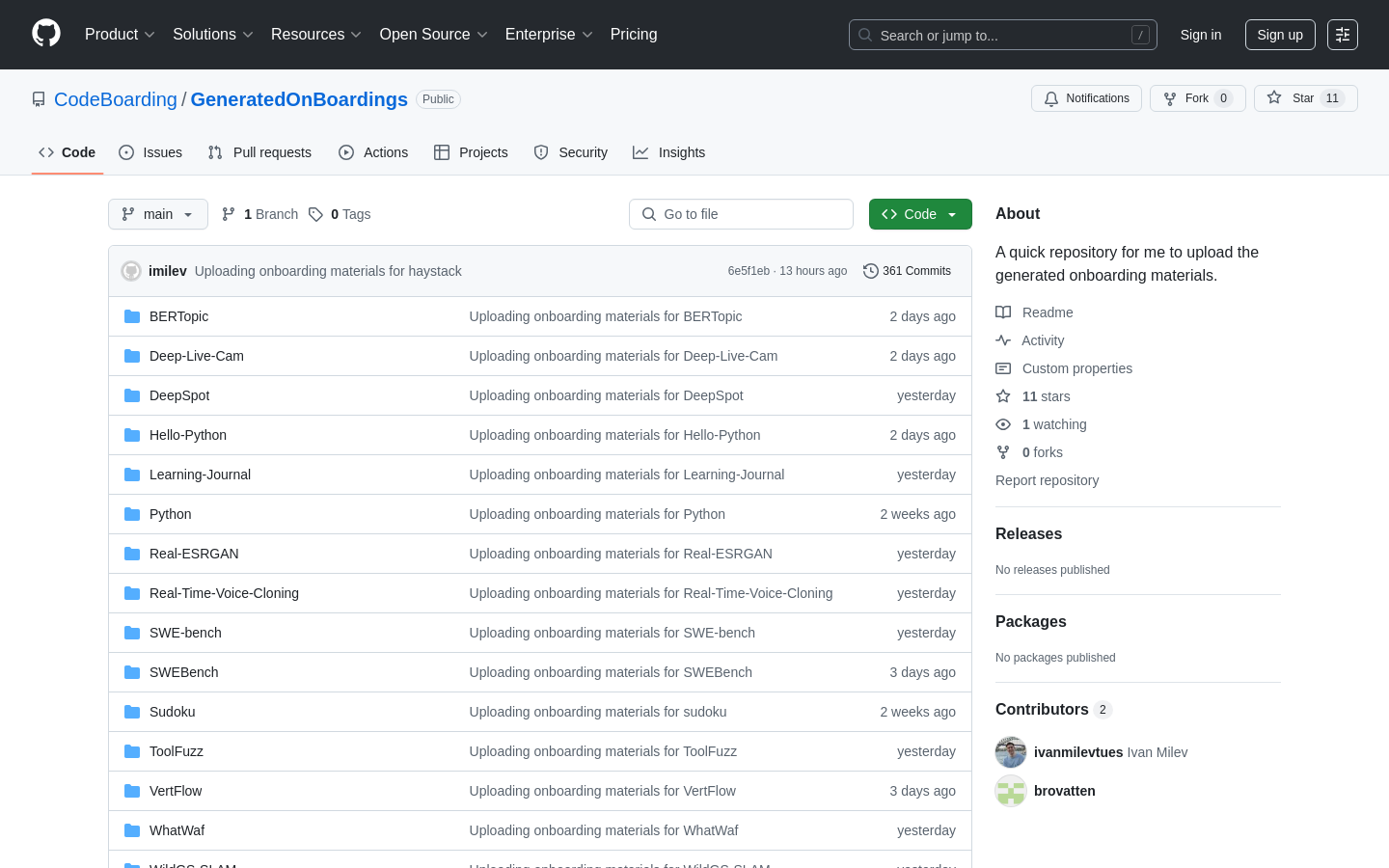Click the ToolFuzz folder icon
This screenshot has height=868, width=1389.
pyautogui.click(x=132, y=751)
